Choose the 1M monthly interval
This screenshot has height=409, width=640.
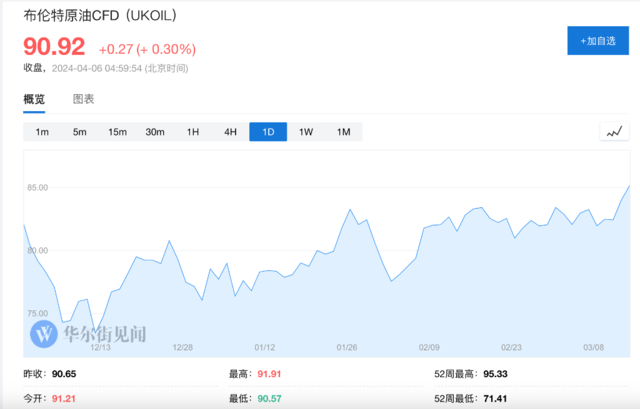click(343, 132)
